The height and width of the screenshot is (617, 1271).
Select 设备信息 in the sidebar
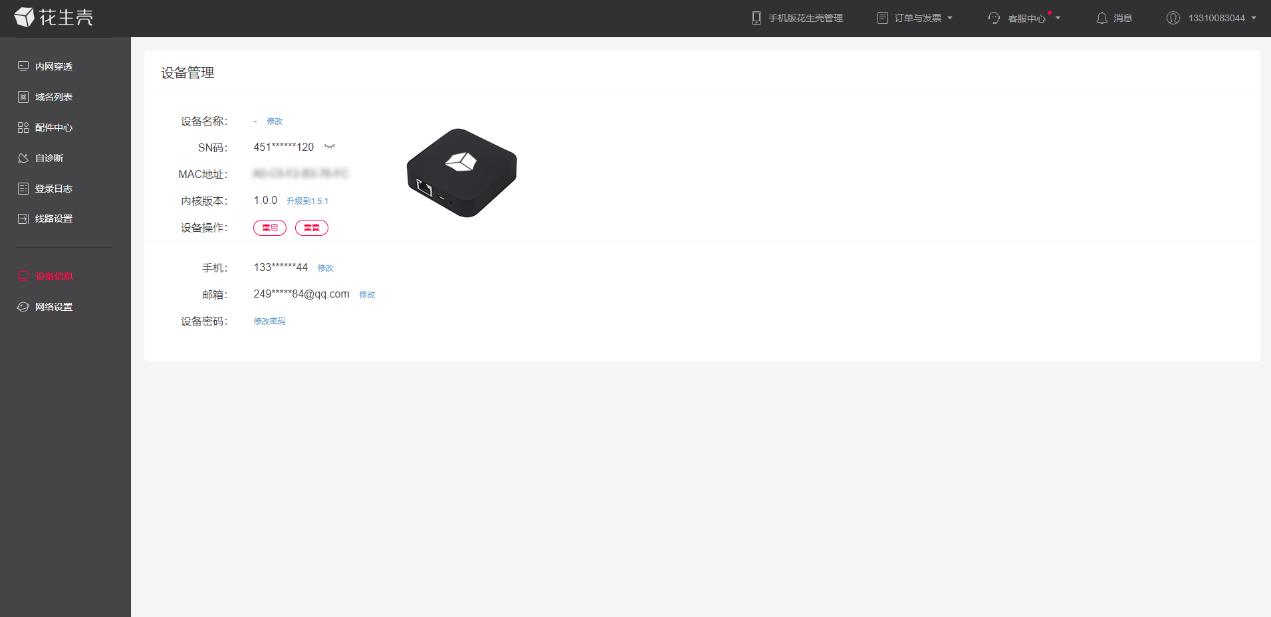click(x=46, y=276)
